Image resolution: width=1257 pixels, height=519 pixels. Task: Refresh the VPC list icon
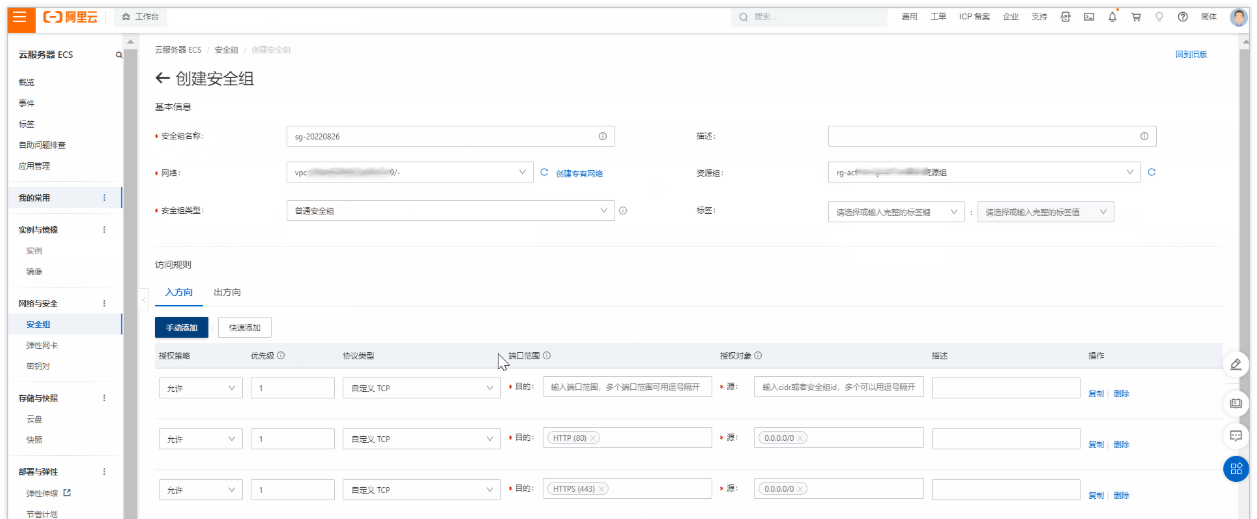pos(544,172)
